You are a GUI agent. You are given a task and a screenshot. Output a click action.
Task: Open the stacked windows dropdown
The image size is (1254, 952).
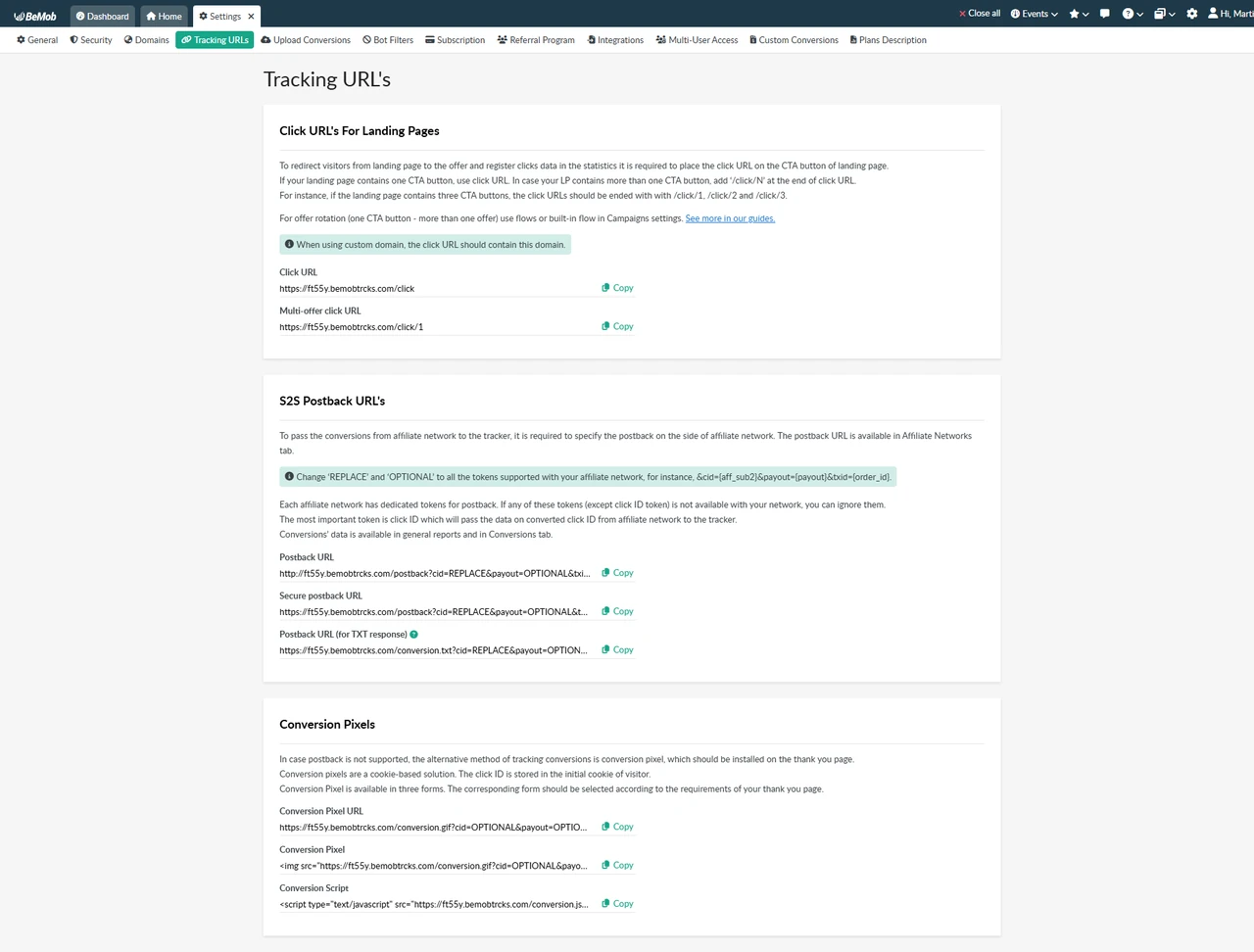pyautogui.click(x=1164, y=14)
